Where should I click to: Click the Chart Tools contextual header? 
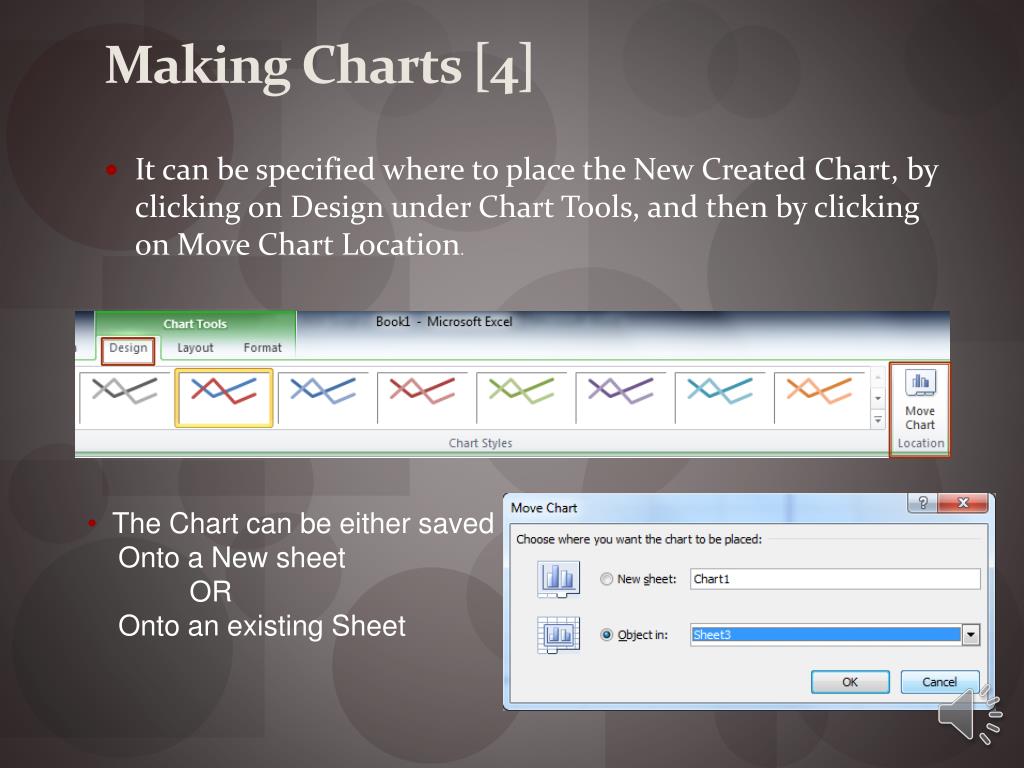(x=195, y=324)
